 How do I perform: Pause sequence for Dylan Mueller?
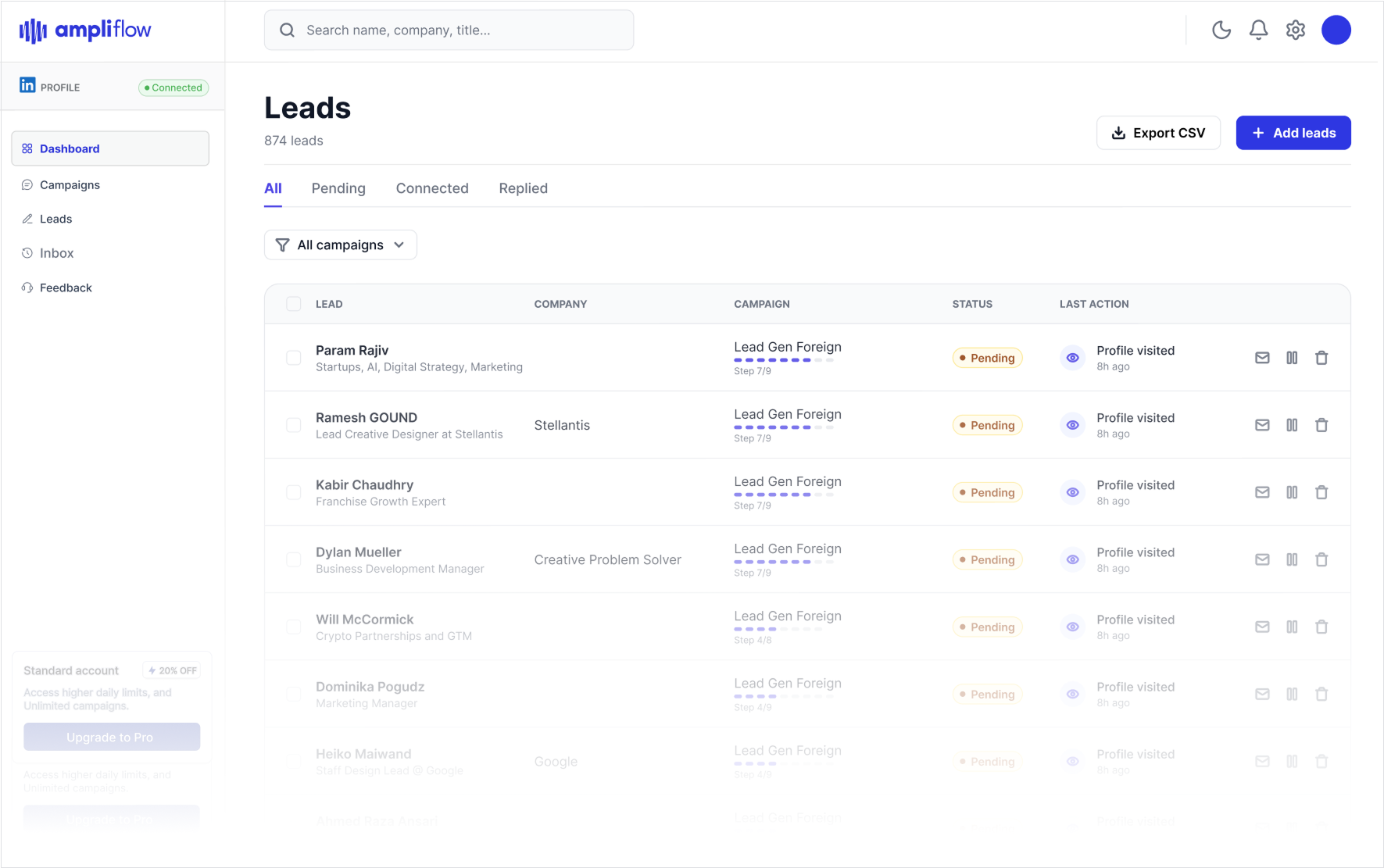[x=1292, y=559]
